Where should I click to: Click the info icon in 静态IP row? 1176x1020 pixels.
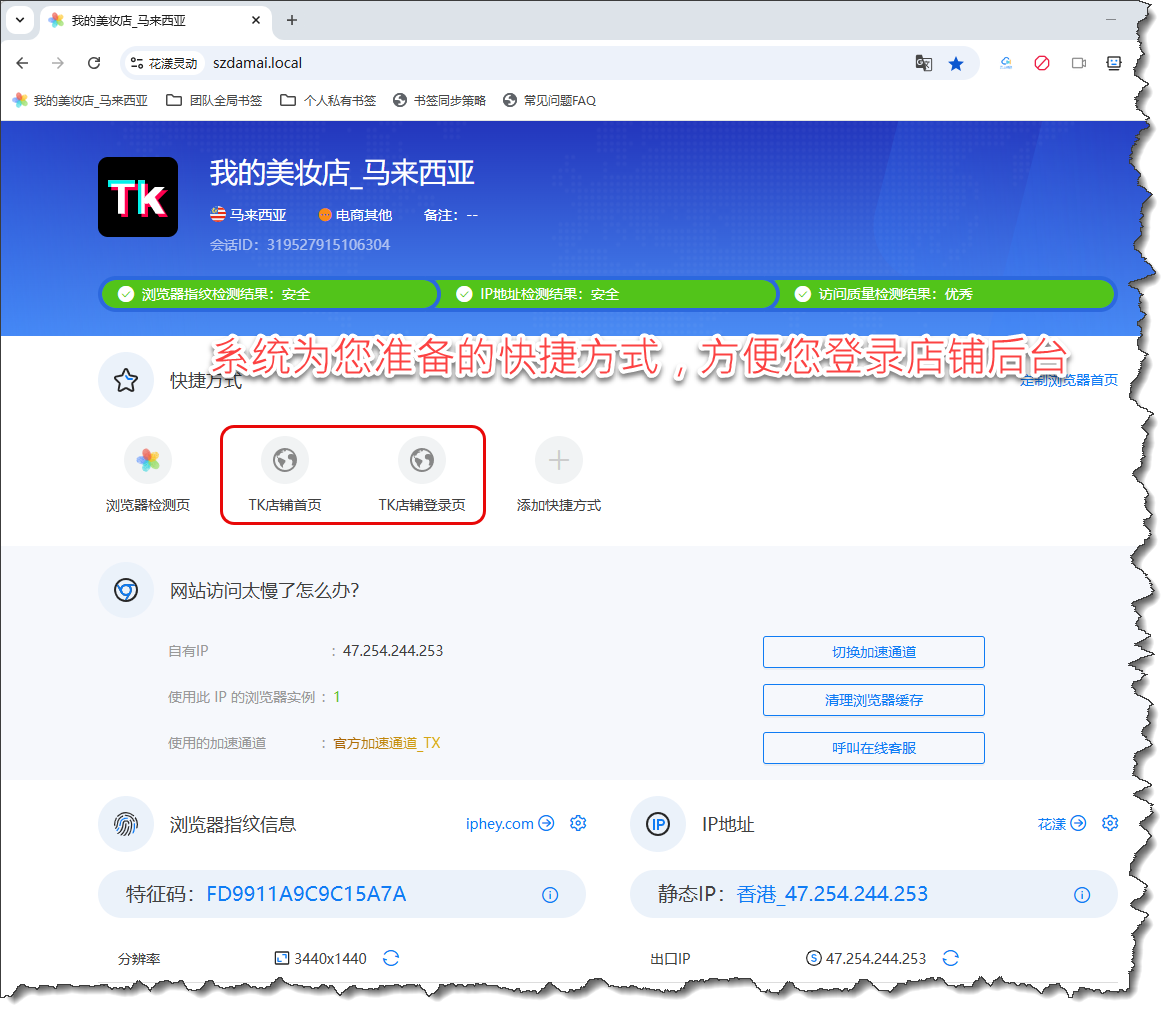point(1082,895)
